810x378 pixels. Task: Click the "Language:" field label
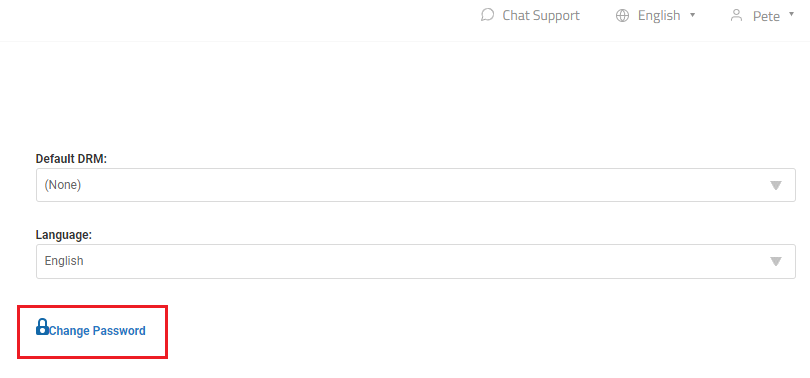(x=64, y=235)
